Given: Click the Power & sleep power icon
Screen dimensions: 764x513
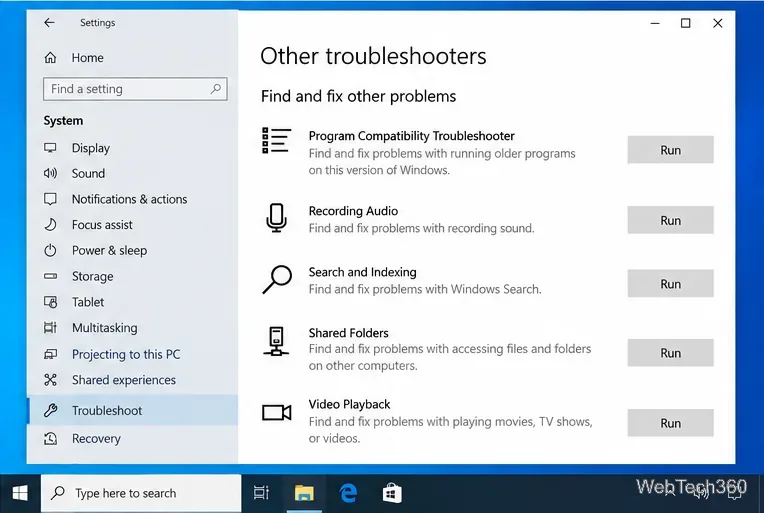Looking at the screenshot, I should (50, 250).
